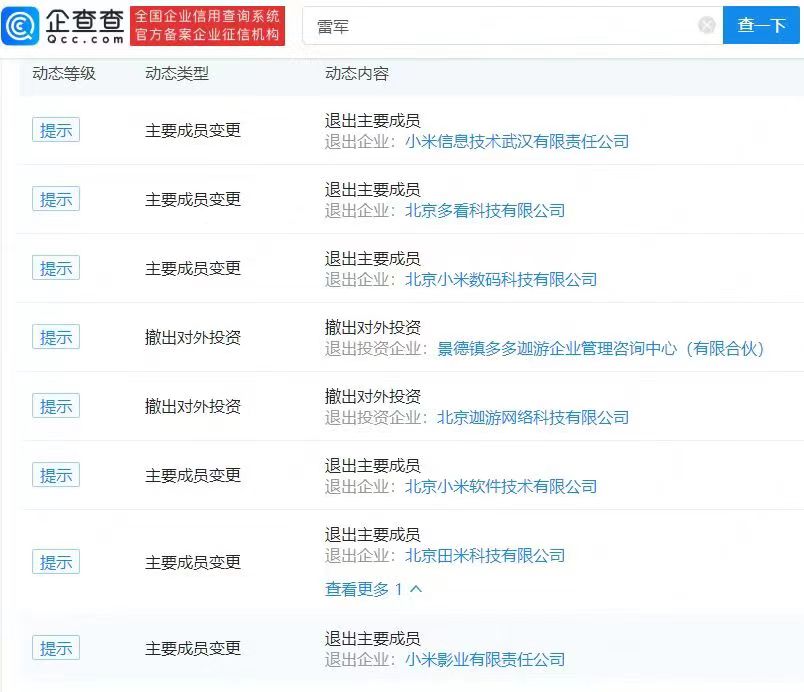Open 北京小米数码科技有限公司 company link
Viewport: 804px width, 692px height.
click(x=501, y=280)
